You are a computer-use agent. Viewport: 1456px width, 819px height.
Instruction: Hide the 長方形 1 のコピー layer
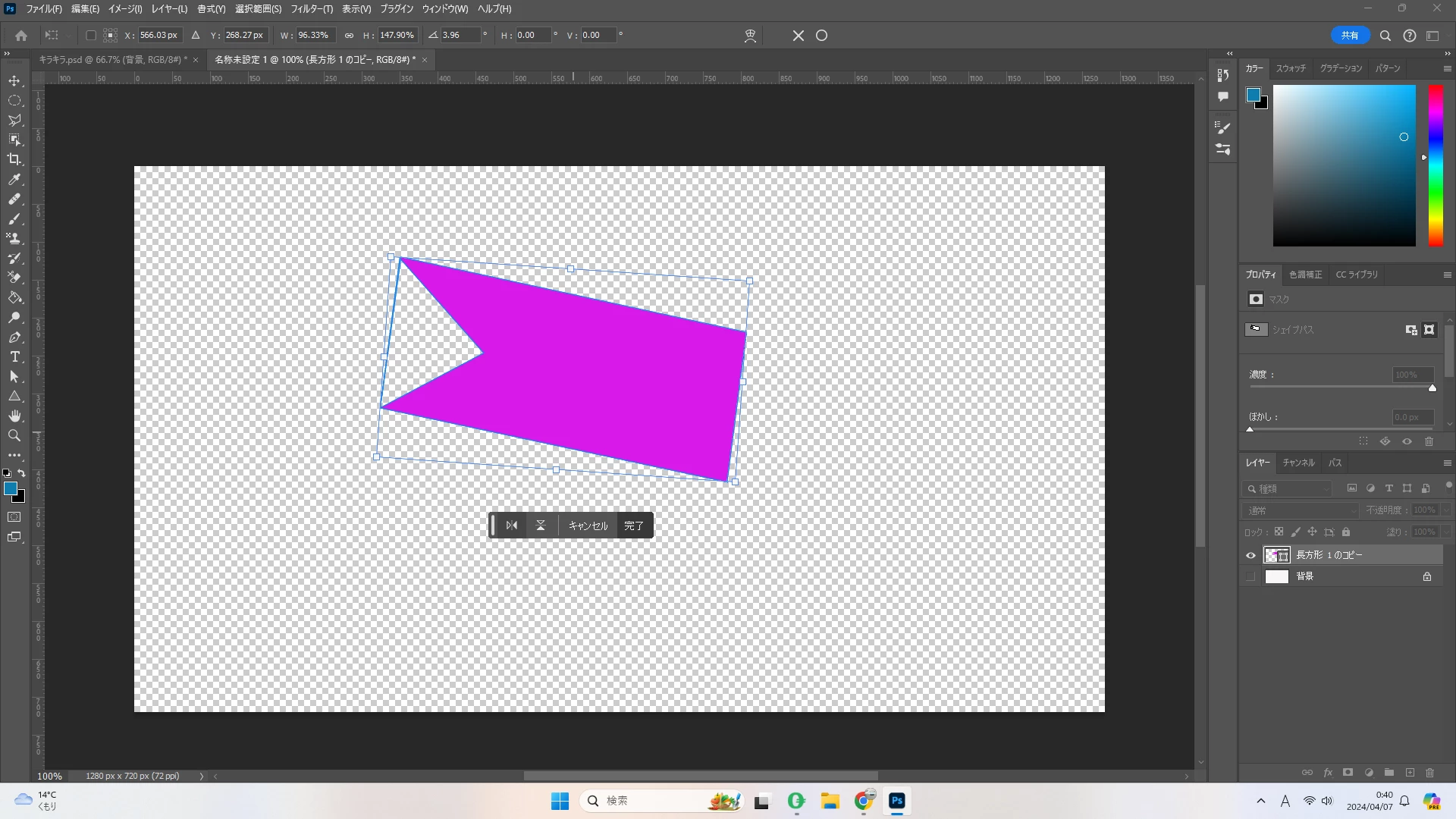point(1250,555)
